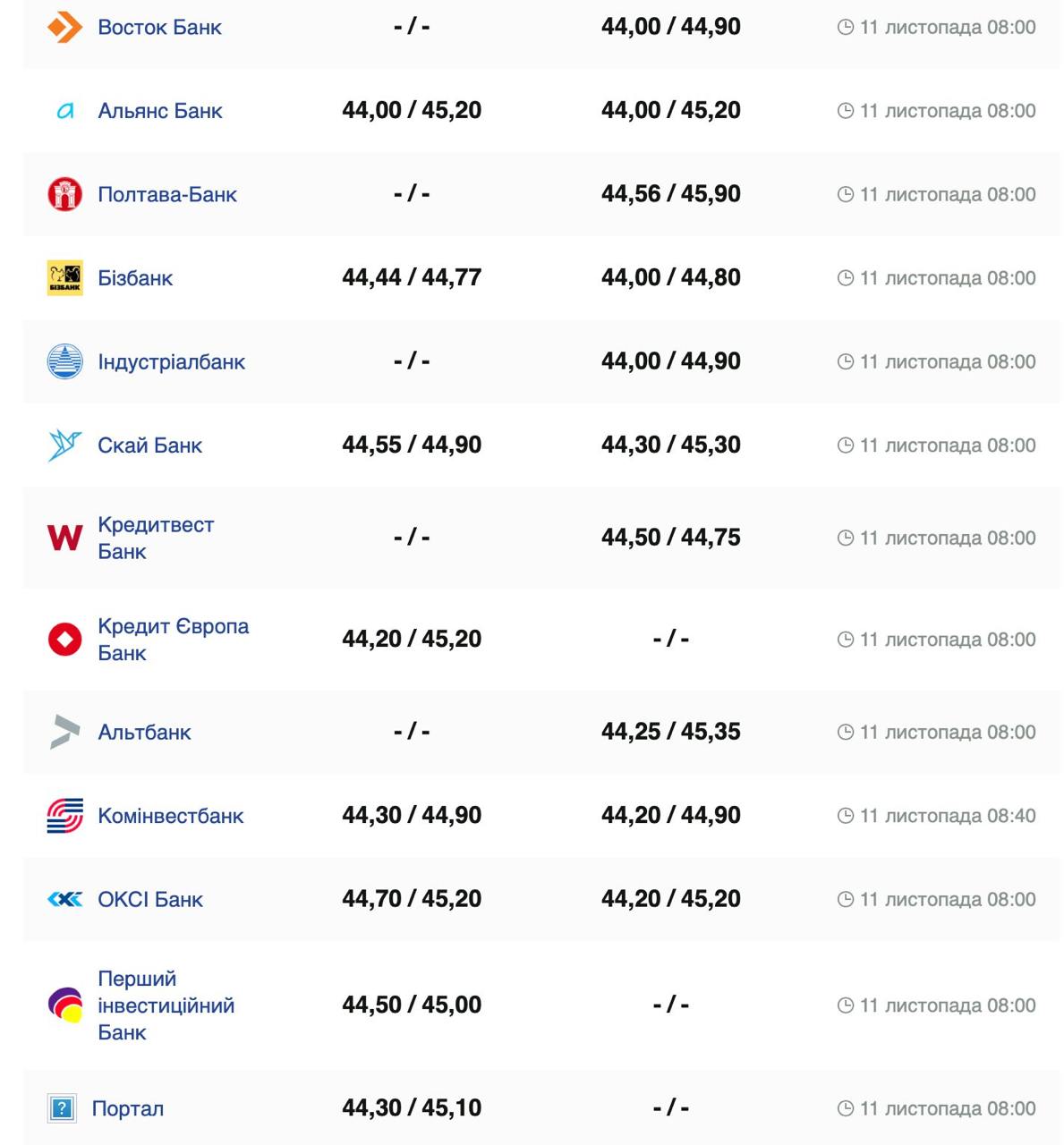Click the red Полтава-Банк logo icon

click(x=64, y=195)
